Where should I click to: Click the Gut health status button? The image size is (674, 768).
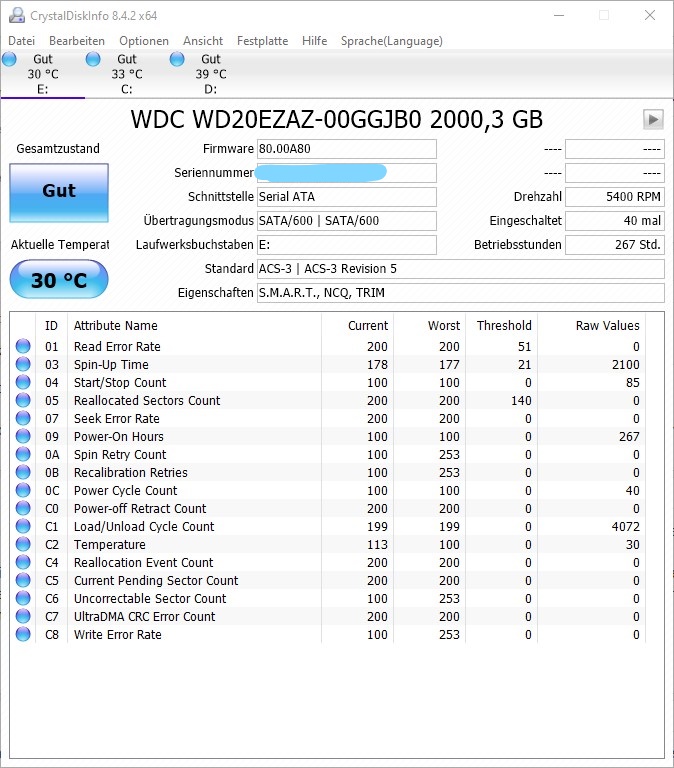click(x=59, y=192)
